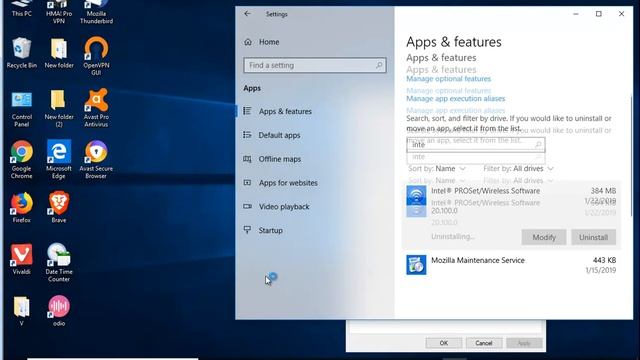The height and width of the screenshot is (360, 640).
Task: Click Modify for Intel PROSet/Wireless Software
Action: (x=544, y=237)
